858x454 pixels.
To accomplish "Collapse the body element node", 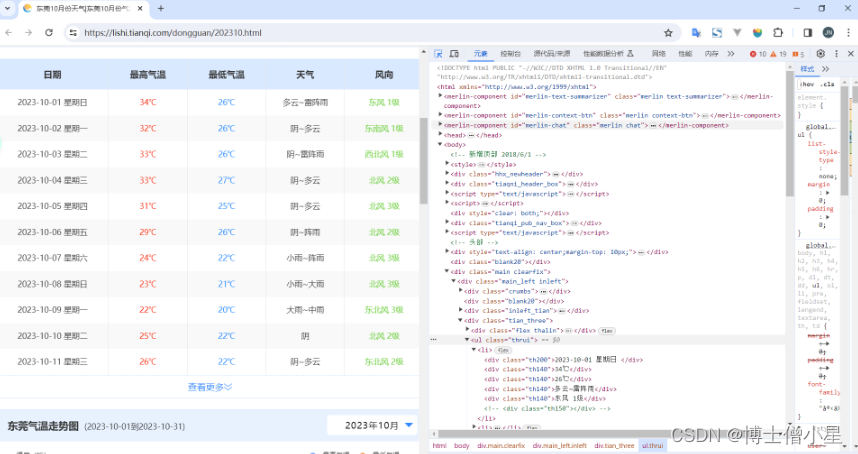I will tap(440, 144).
